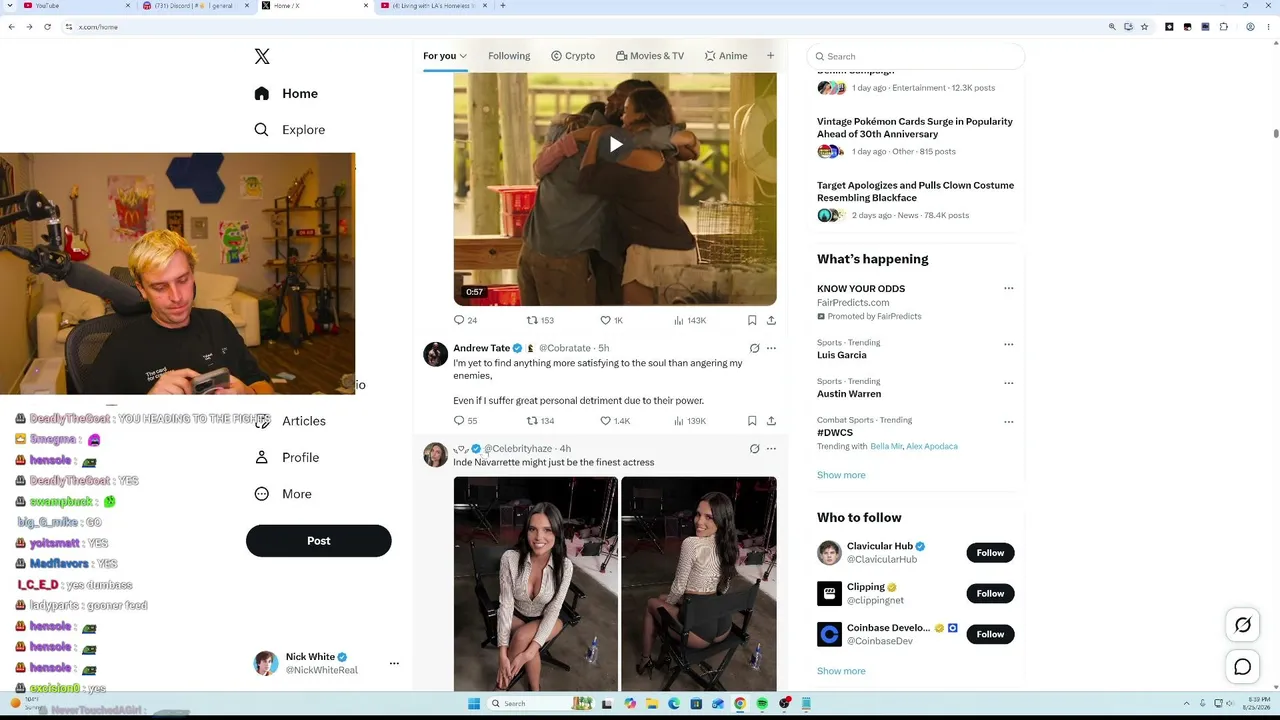Screen dimensions: 1280x720
Task: Open the Grok floating button
Action: click(x=1243, y=625)
